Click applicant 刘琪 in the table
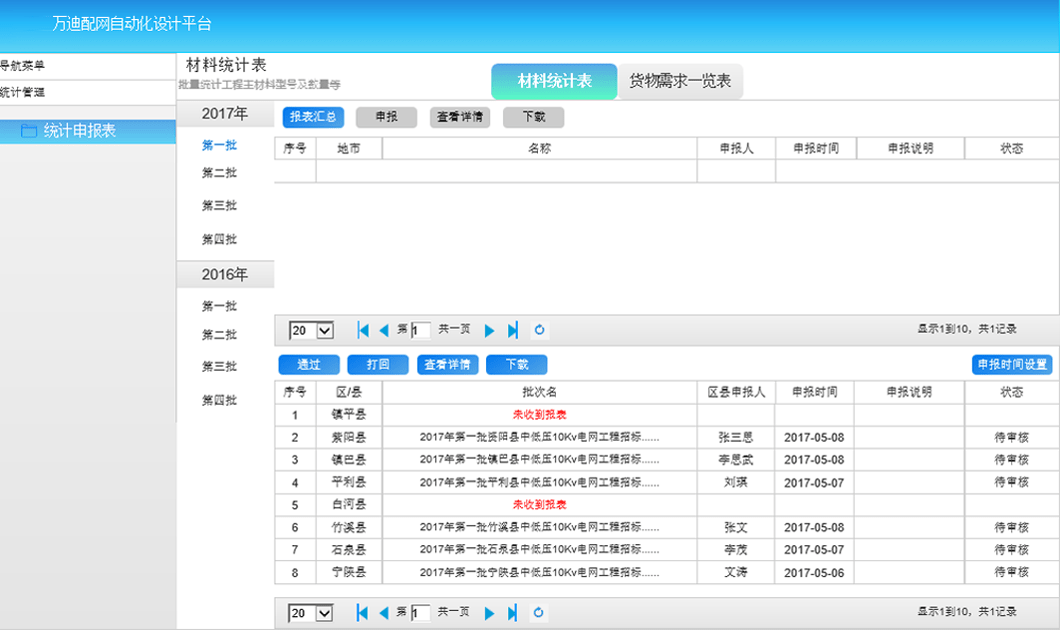The height and width of the screenshot is (630, 1060). coord(736,483)
